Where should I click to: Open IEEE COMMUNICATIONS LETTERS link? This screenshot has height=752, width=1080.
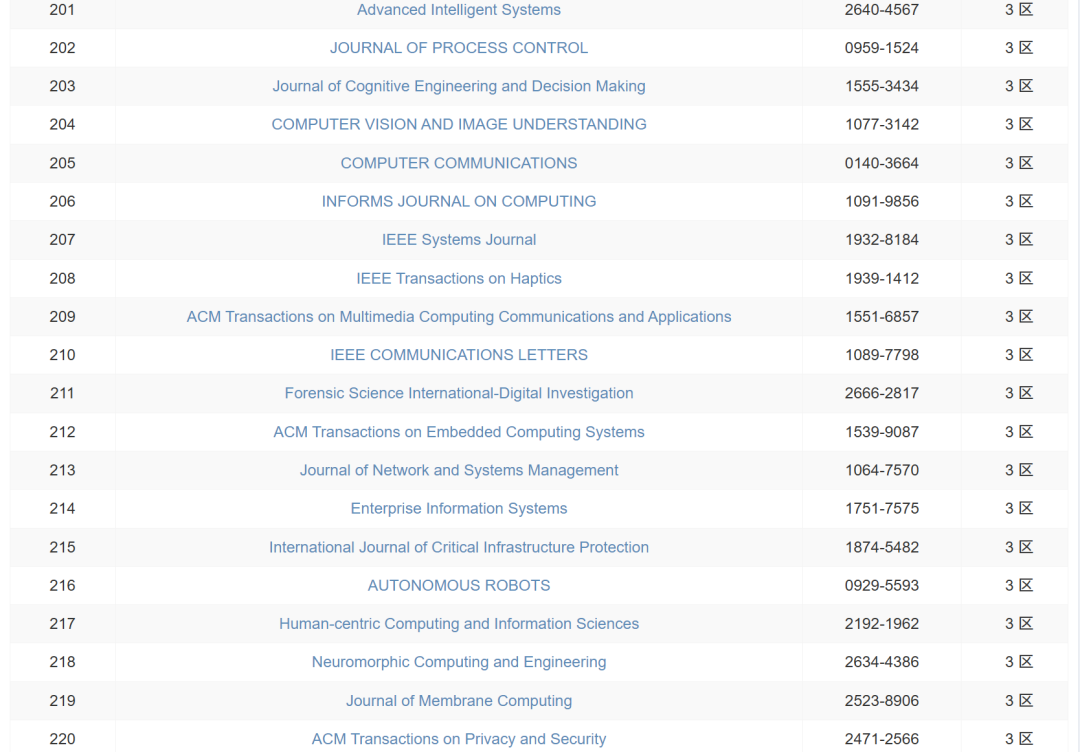coord(459,355)
